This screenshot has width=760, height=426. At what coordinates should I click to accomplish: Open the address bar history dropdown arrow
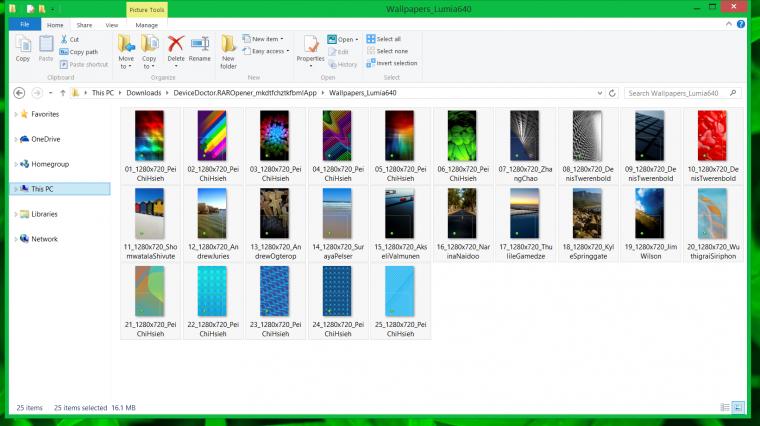(600, 93)
